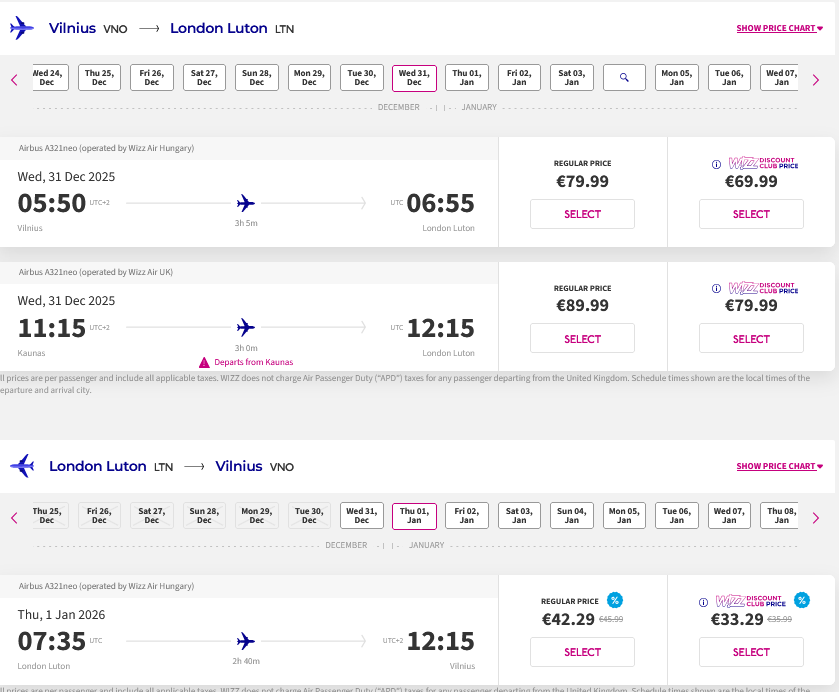
Task: Select regular price €79.99 for 05:50 flight
Action: pyautogui.click(x=582, y=214)
